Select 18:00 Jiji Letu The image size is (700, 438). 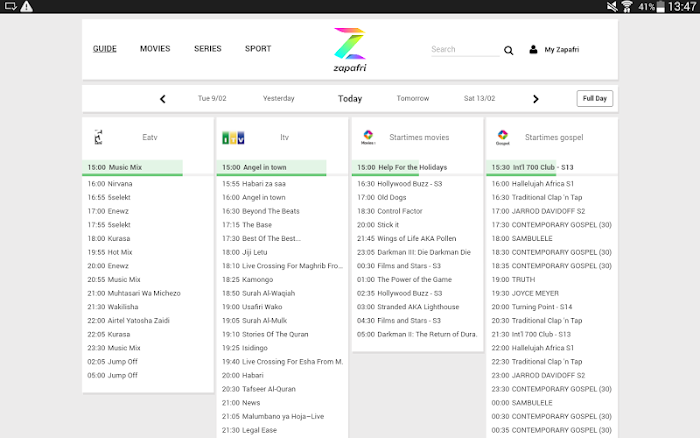[245, 252]
